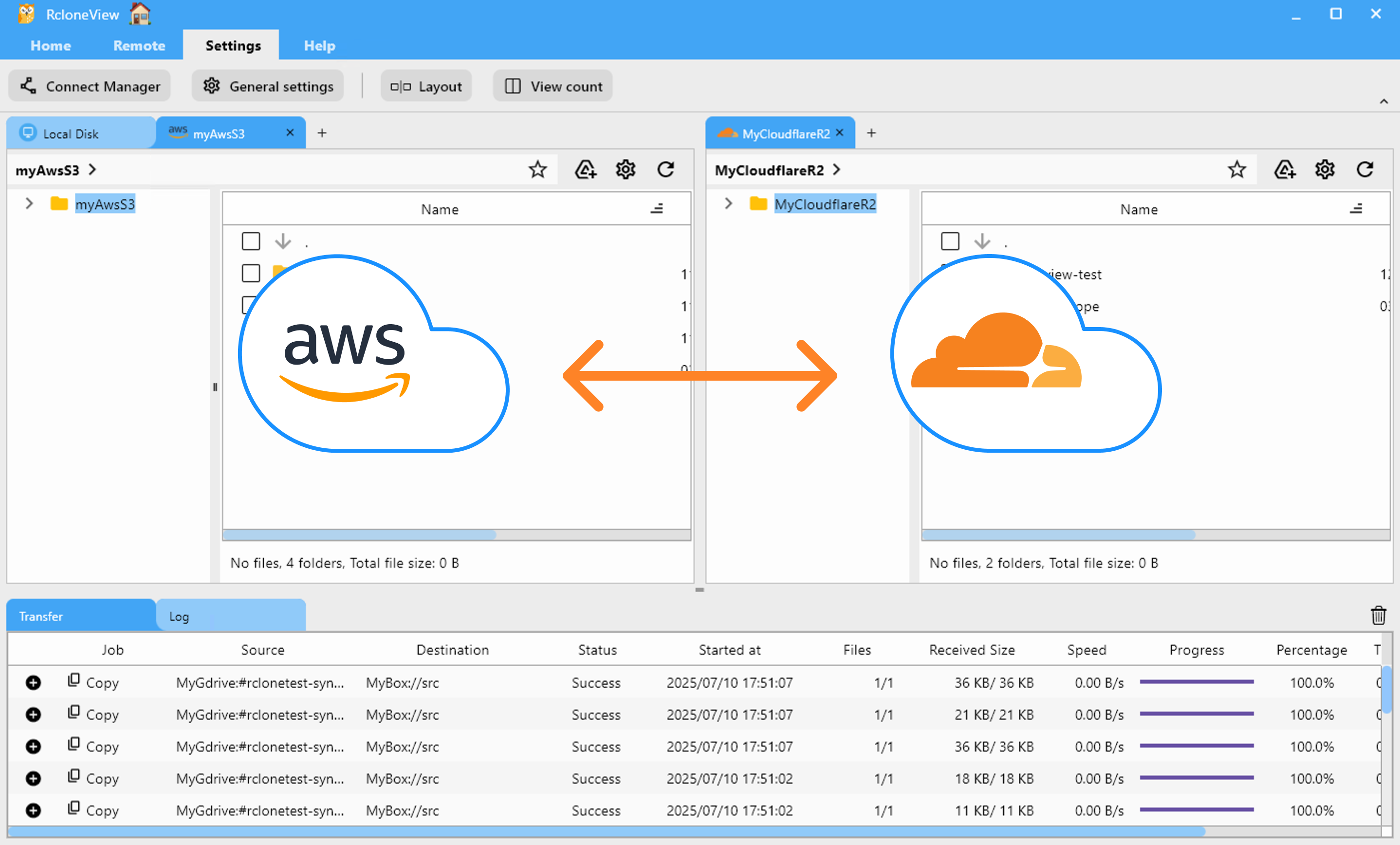The height and width of the screenshot is (845, 1400).
Task: Open a new tab next to myAwsS3
Action: (x=322, y=132)
